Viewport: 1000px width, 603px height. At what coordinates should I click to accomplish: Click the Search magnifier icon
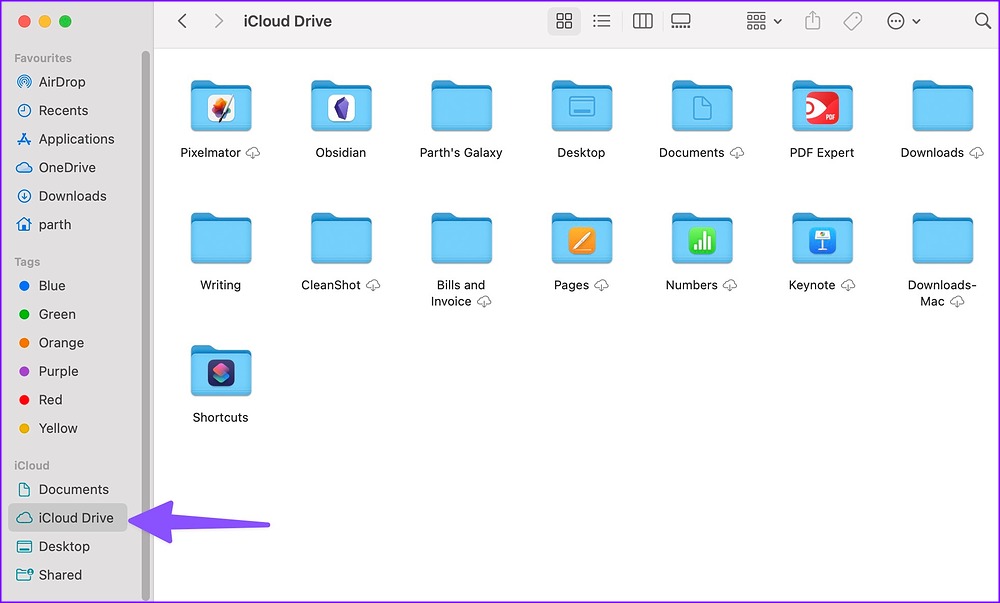pos(982,21)
